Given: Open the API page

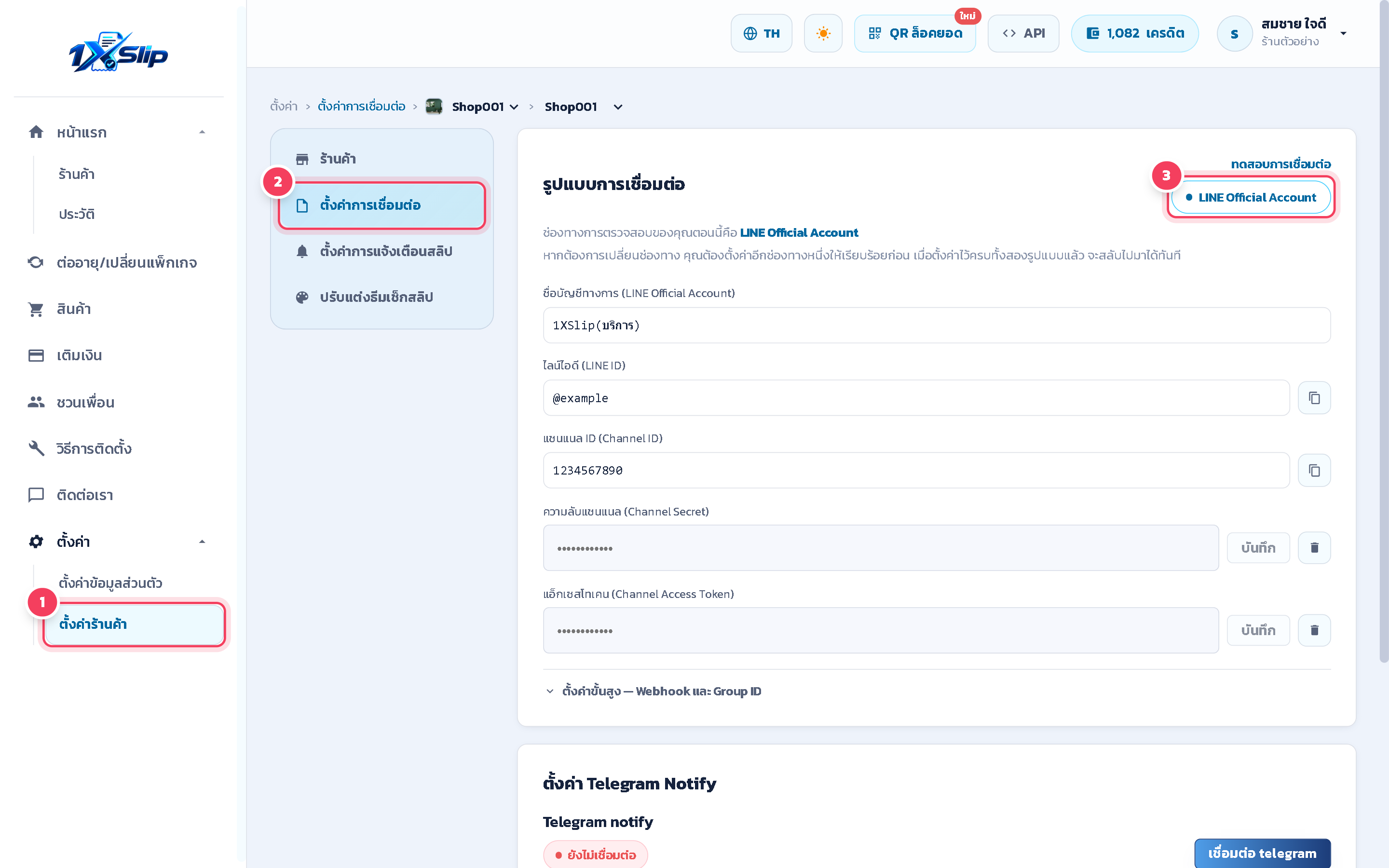Looking at the screenshot, I should point(1023,33).
